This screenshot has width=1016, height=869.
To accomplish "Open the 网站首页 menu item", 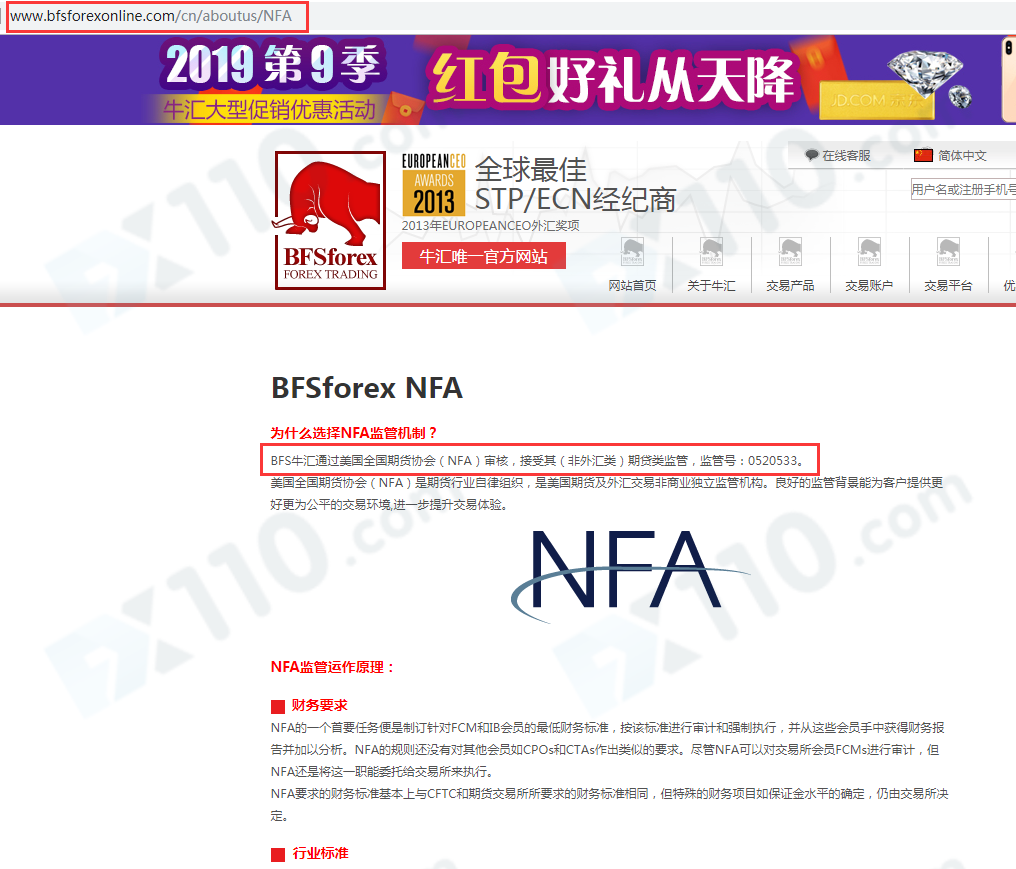I will [632, 286].
